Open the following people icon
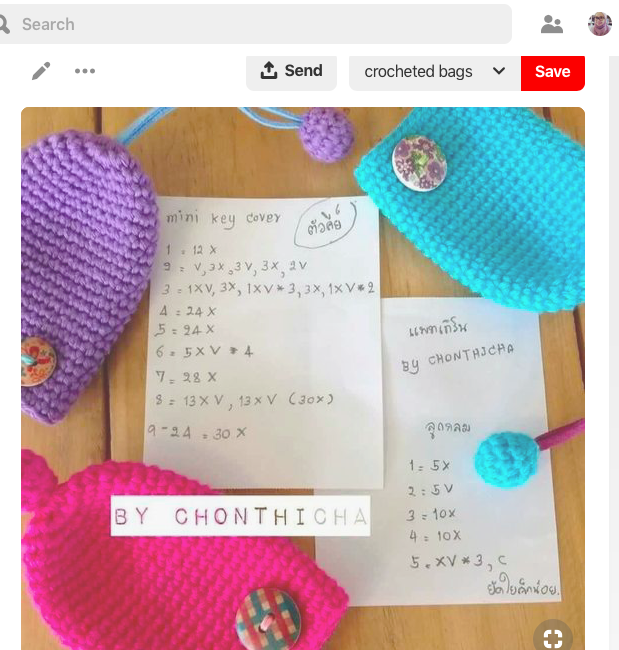Viewport: 619px width, 650px height. click(x=552, y=24)
